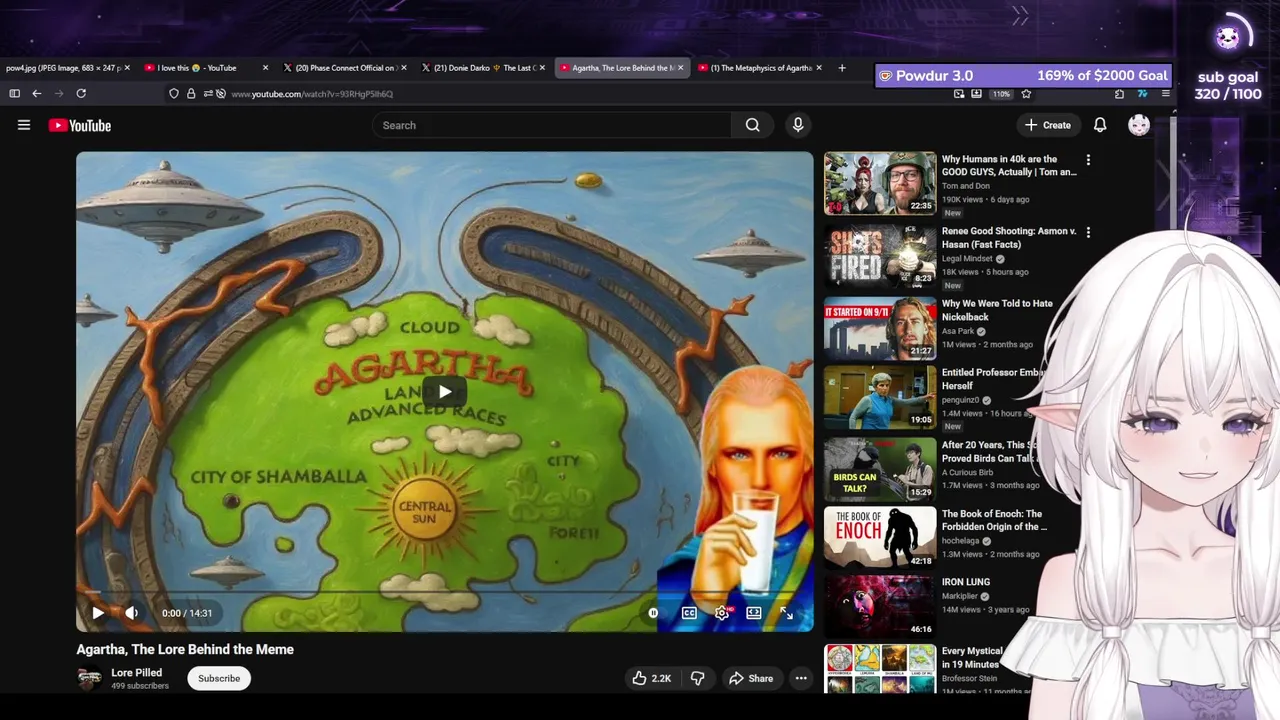
Task: Click the install or download icon in the address bar
Action: click(976, 94)
